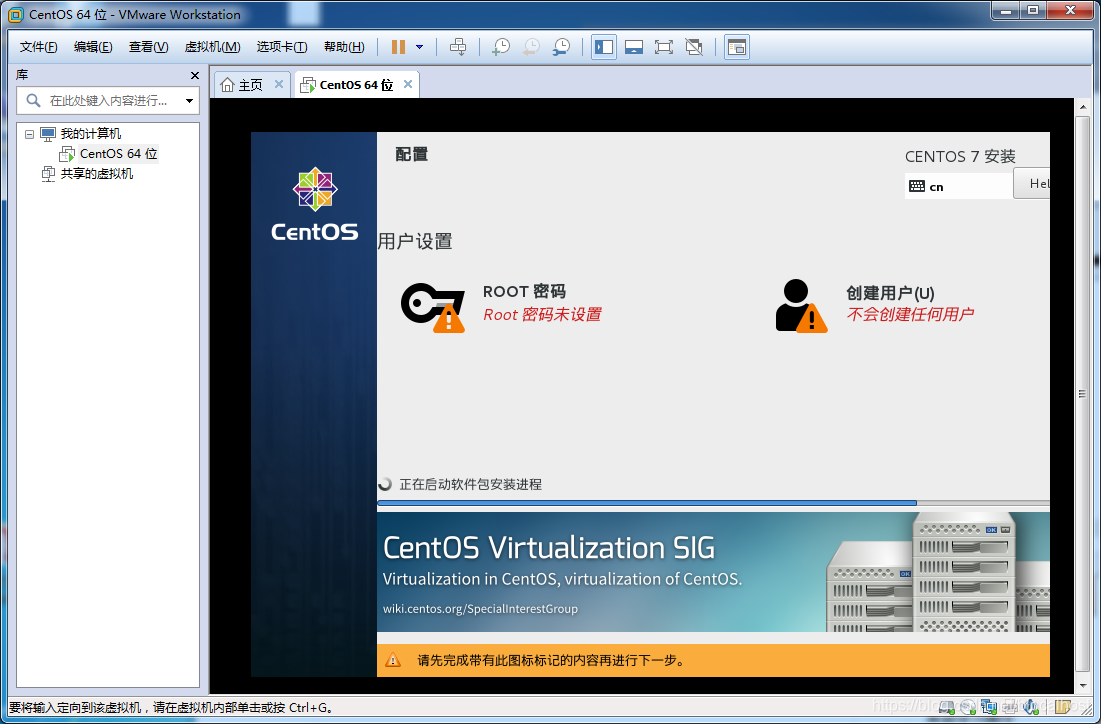Collapse the 我的计算机 tree node
Screen dimensions: 1101x724
pyautogui.click(x=29, y=133)
